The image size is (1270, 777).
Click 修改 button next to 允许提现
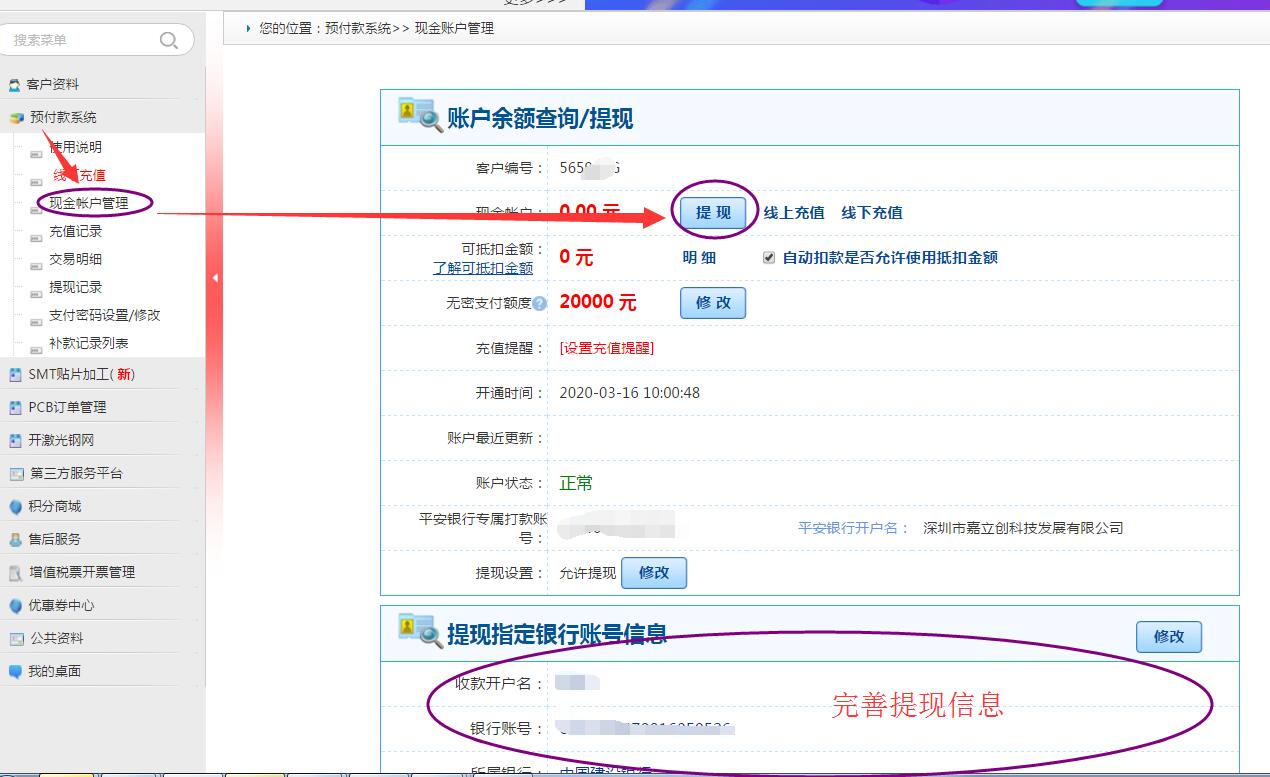click(x=654, y=573)
